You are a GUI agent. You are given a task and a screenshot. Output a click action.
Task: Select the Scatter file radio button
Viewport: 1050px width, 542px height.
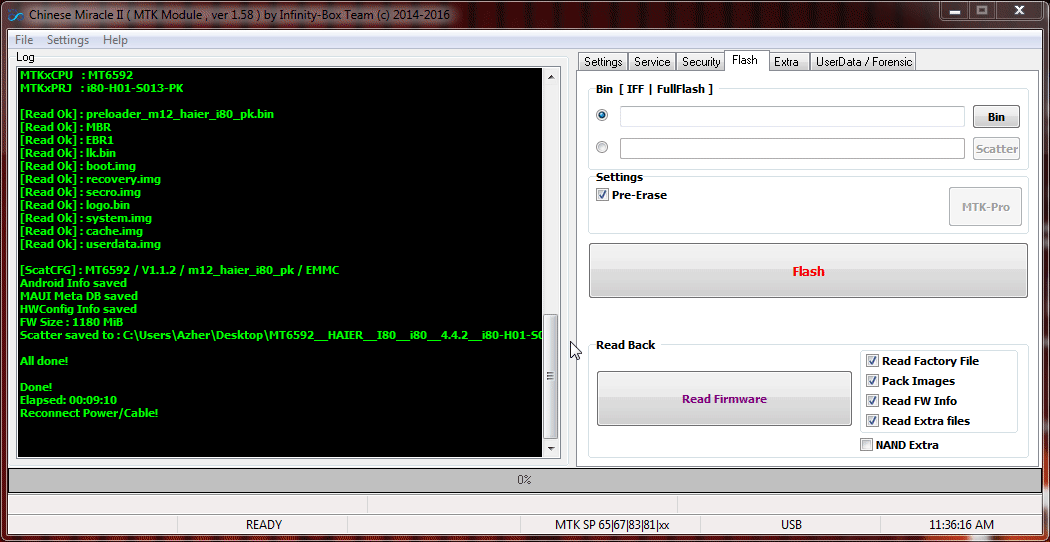(x=602, y=147)
